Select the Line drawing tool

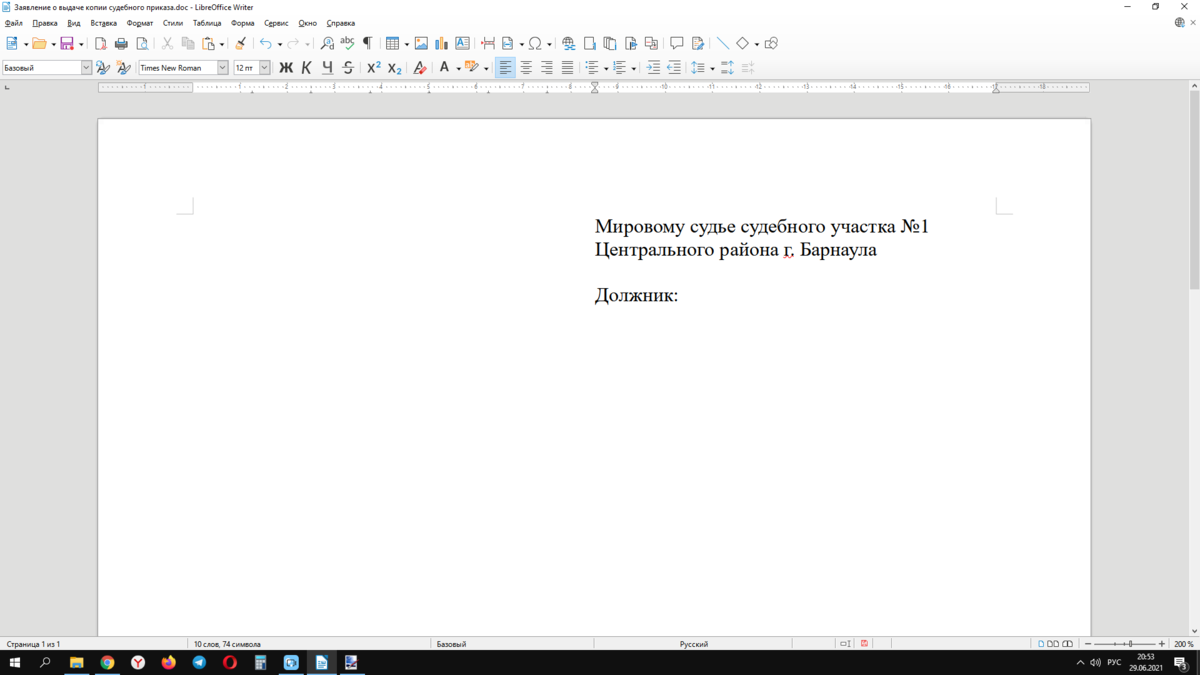[722, 44]
